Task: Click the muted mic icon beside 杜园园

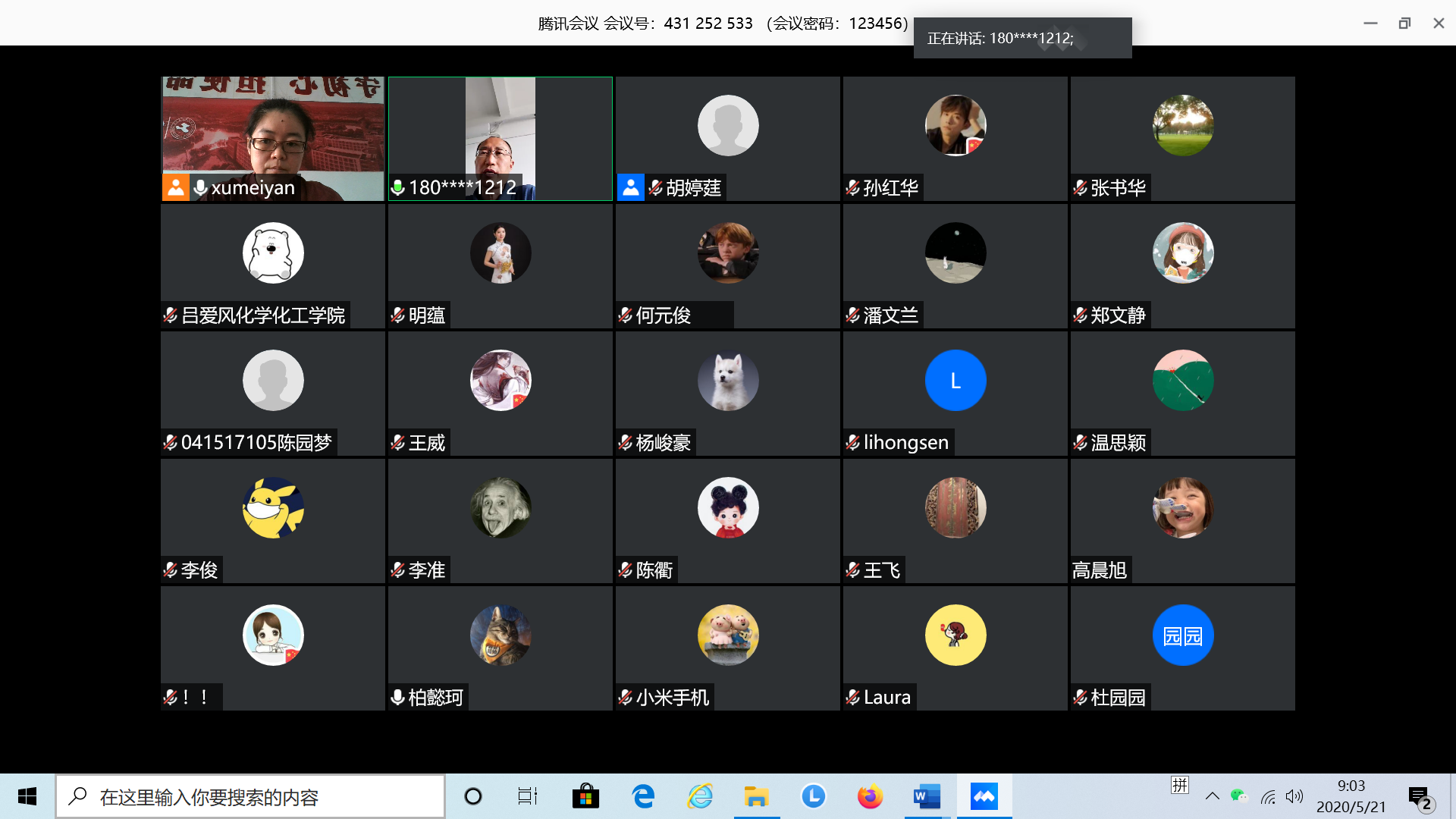Action: click(1081, 697)
